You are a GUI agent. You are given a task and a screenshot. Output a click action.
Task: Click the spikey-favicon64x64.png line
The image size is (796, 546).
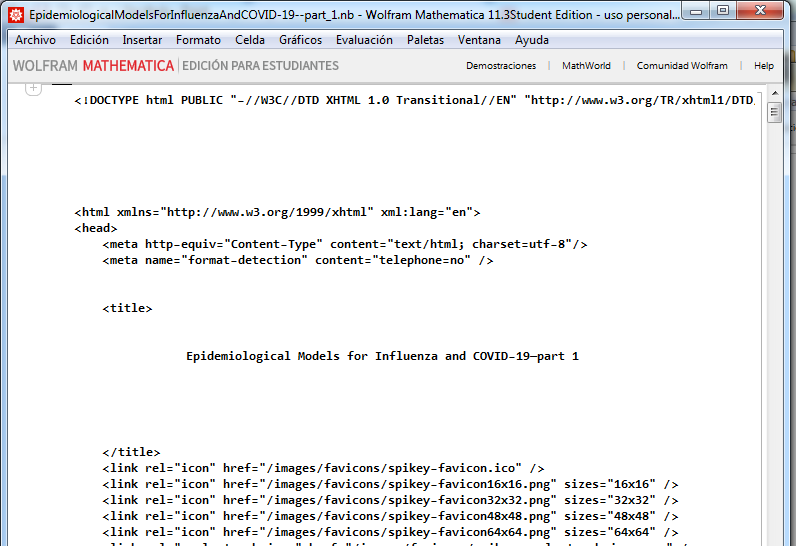(x=390, y=532)
